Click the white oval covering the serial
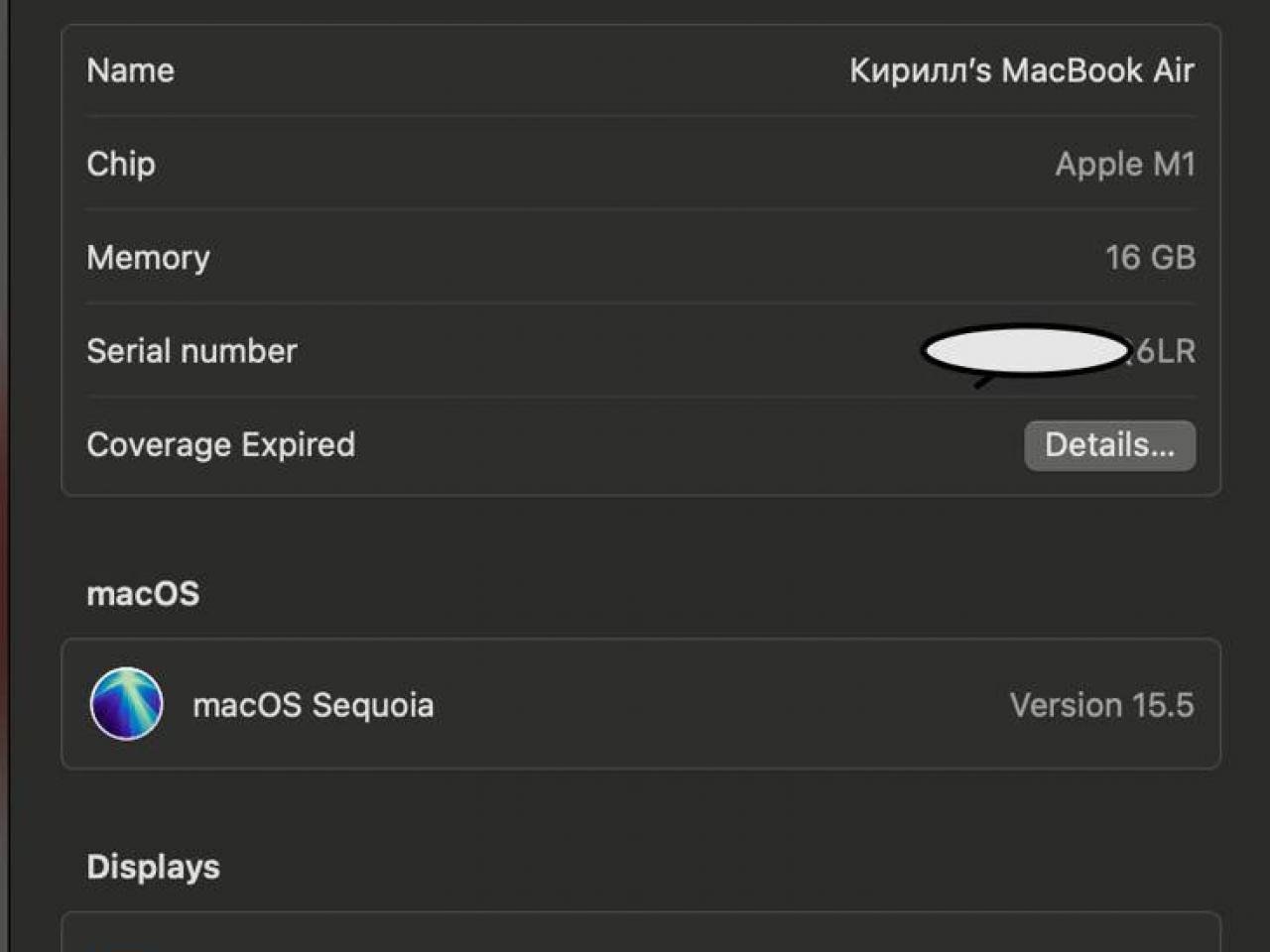 (1025, 351)
